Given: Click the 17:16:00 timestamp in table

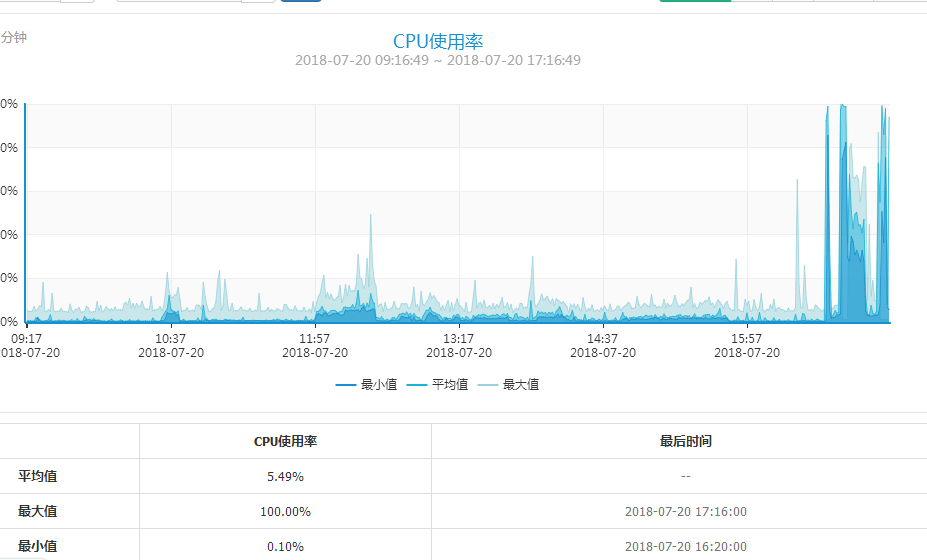Looking at the screenshot, I should (685, 511).
